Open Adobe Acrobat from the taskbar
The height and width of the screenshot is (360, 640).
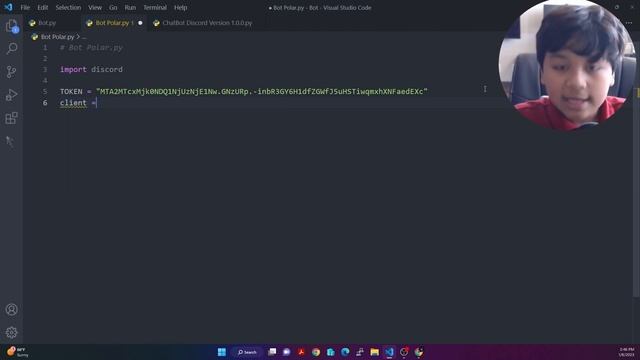[301, 352]
